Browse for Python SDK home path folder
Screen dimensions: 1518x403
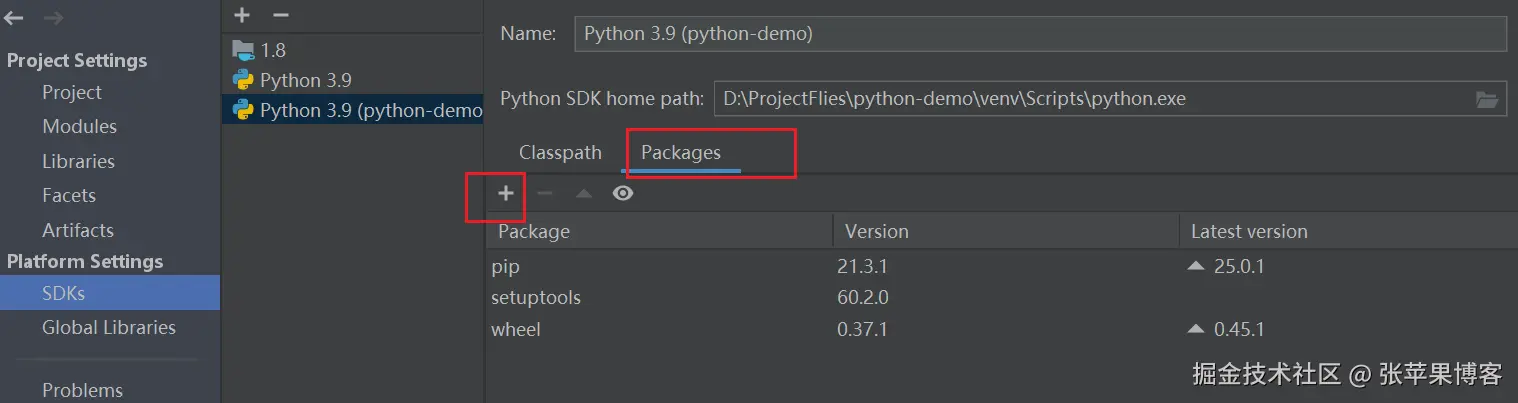tap(1487, 99)
